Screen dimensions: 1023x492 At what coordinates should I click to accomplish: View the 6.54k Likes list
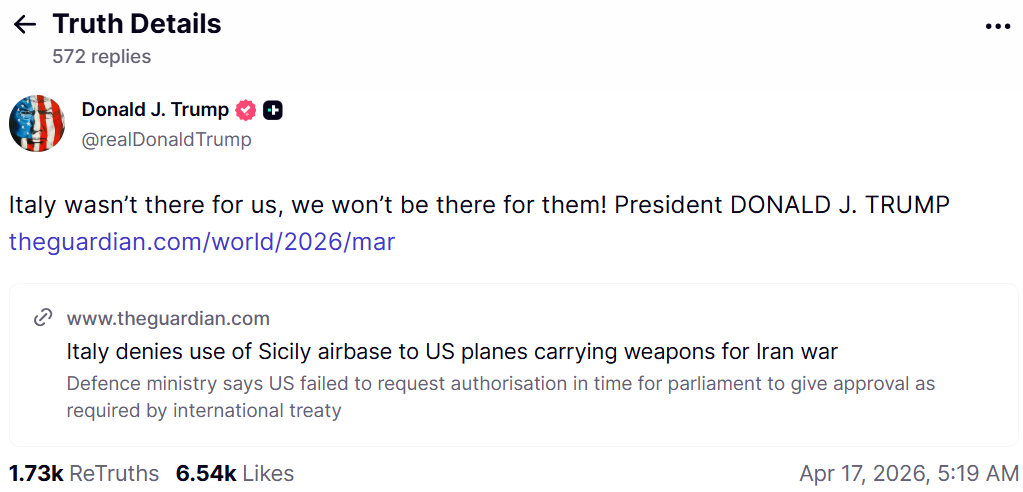coord(235,473)
